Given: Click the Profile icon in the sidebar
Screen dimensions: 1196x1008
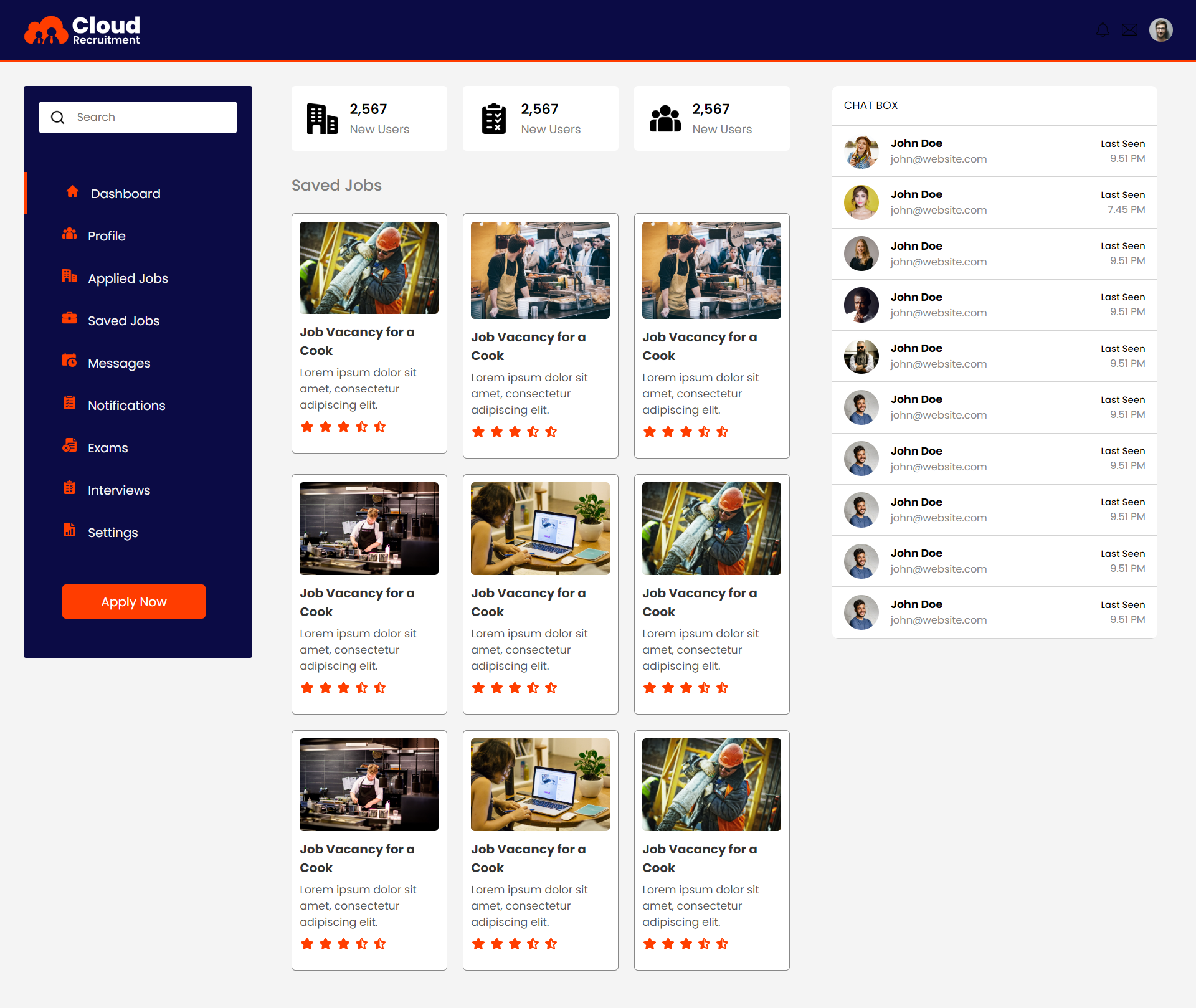Looking at the screenshot, I should coord(70,234).
